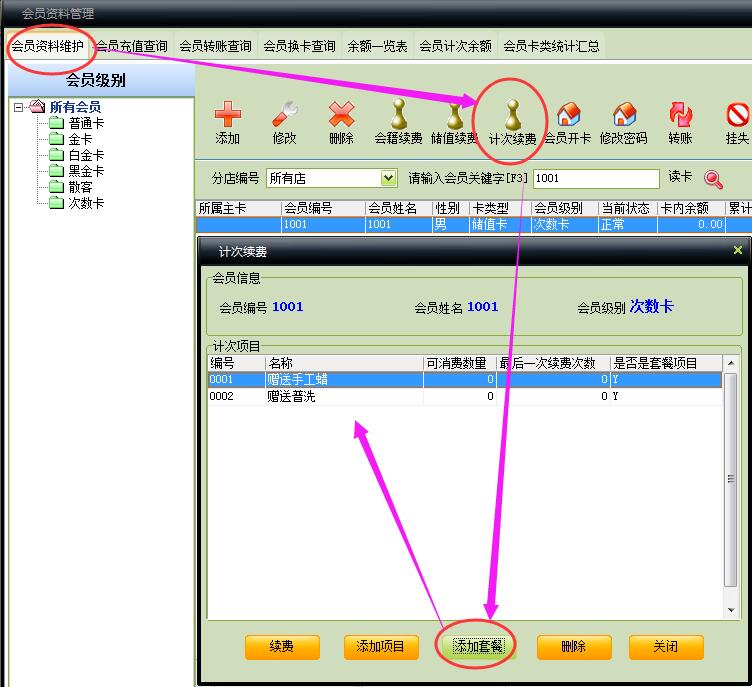The image size is (752, 687).
Task: Click the 储值卡 cell in member row
Action: point(500,225)
